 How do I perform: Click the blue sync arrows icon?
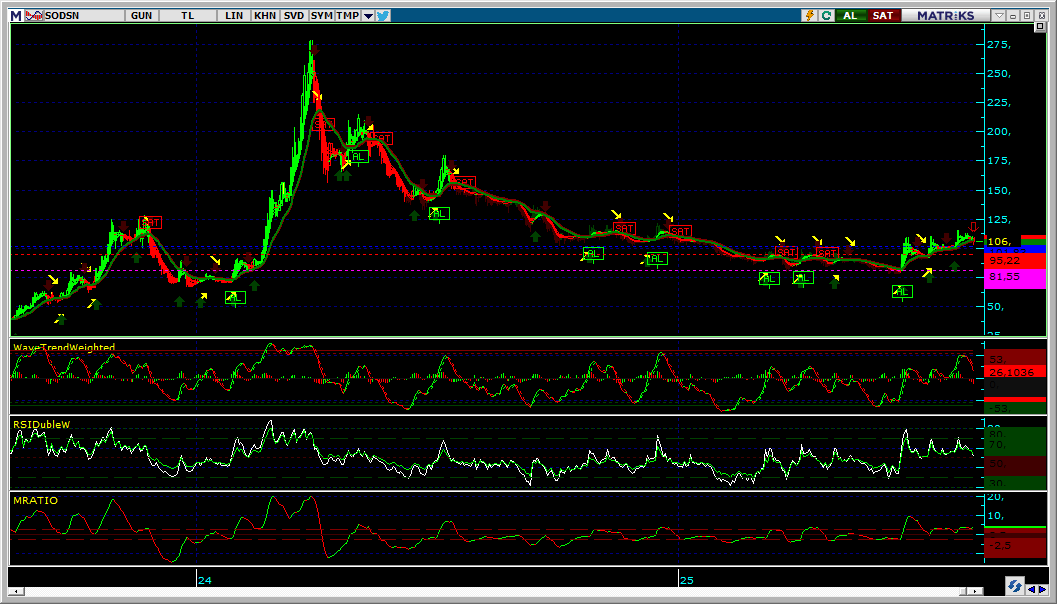(x=1013, y=584)
